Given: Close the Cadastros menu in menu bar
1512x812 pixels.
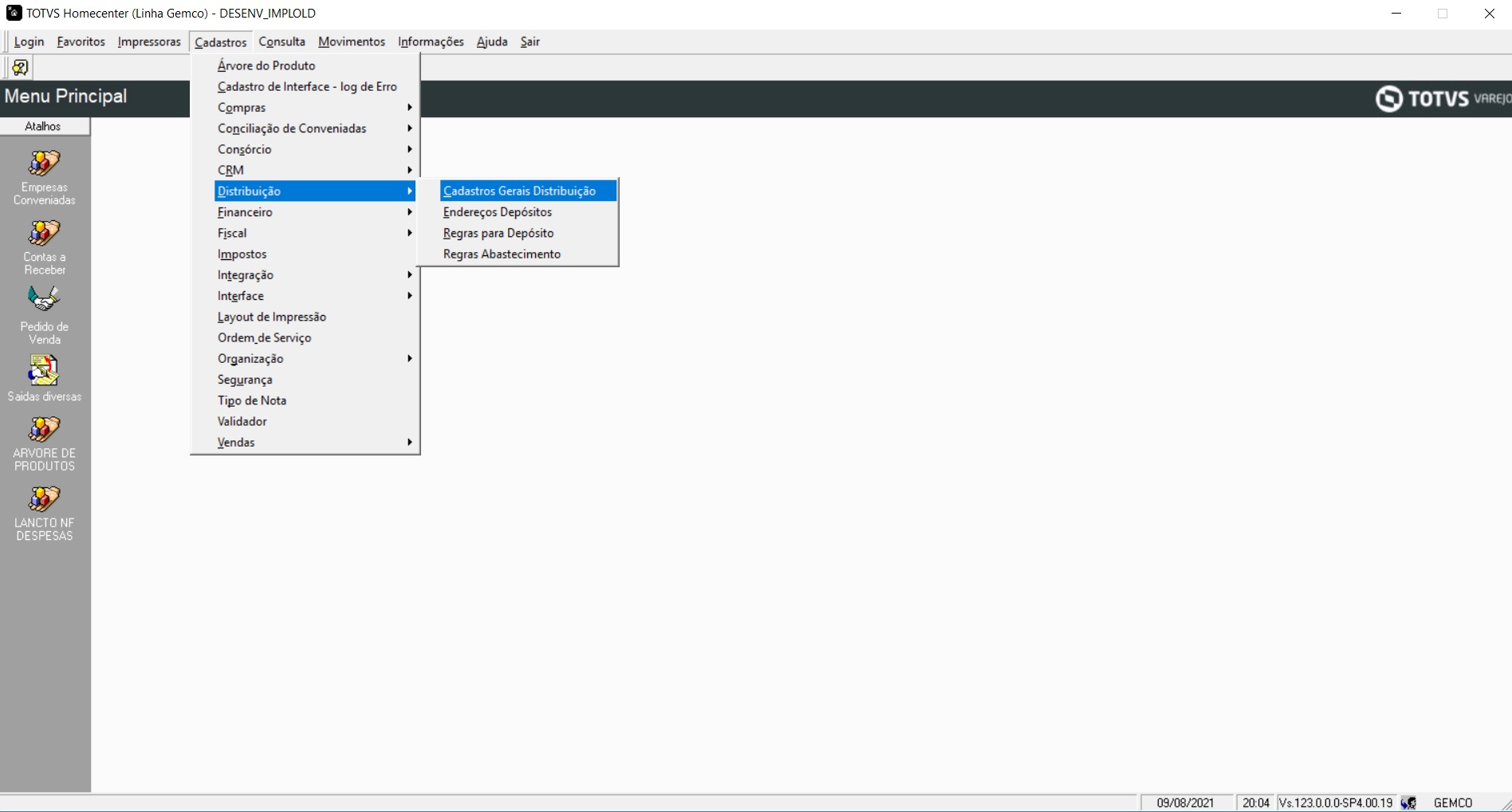Looking at the screenshot, I should tap(220, 41).
